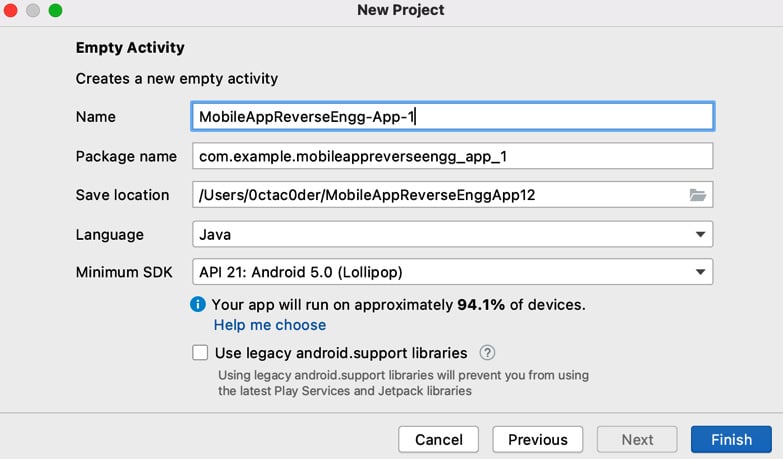The height and width of the screenshot is (459, 783).
Task: Enable Use legacy android.support libraries checkbox
Action: point(200,353)
